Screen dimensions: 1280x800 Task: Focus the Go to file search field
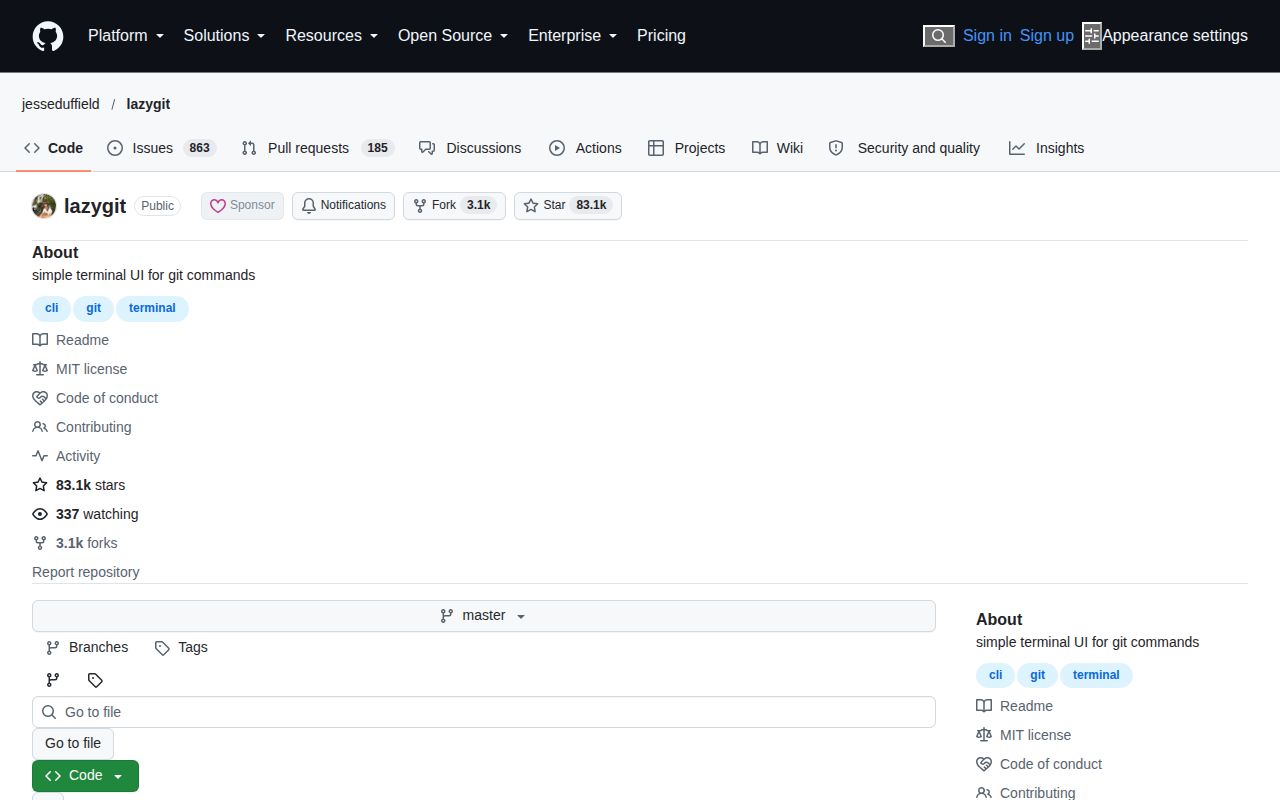click(484, 712)
